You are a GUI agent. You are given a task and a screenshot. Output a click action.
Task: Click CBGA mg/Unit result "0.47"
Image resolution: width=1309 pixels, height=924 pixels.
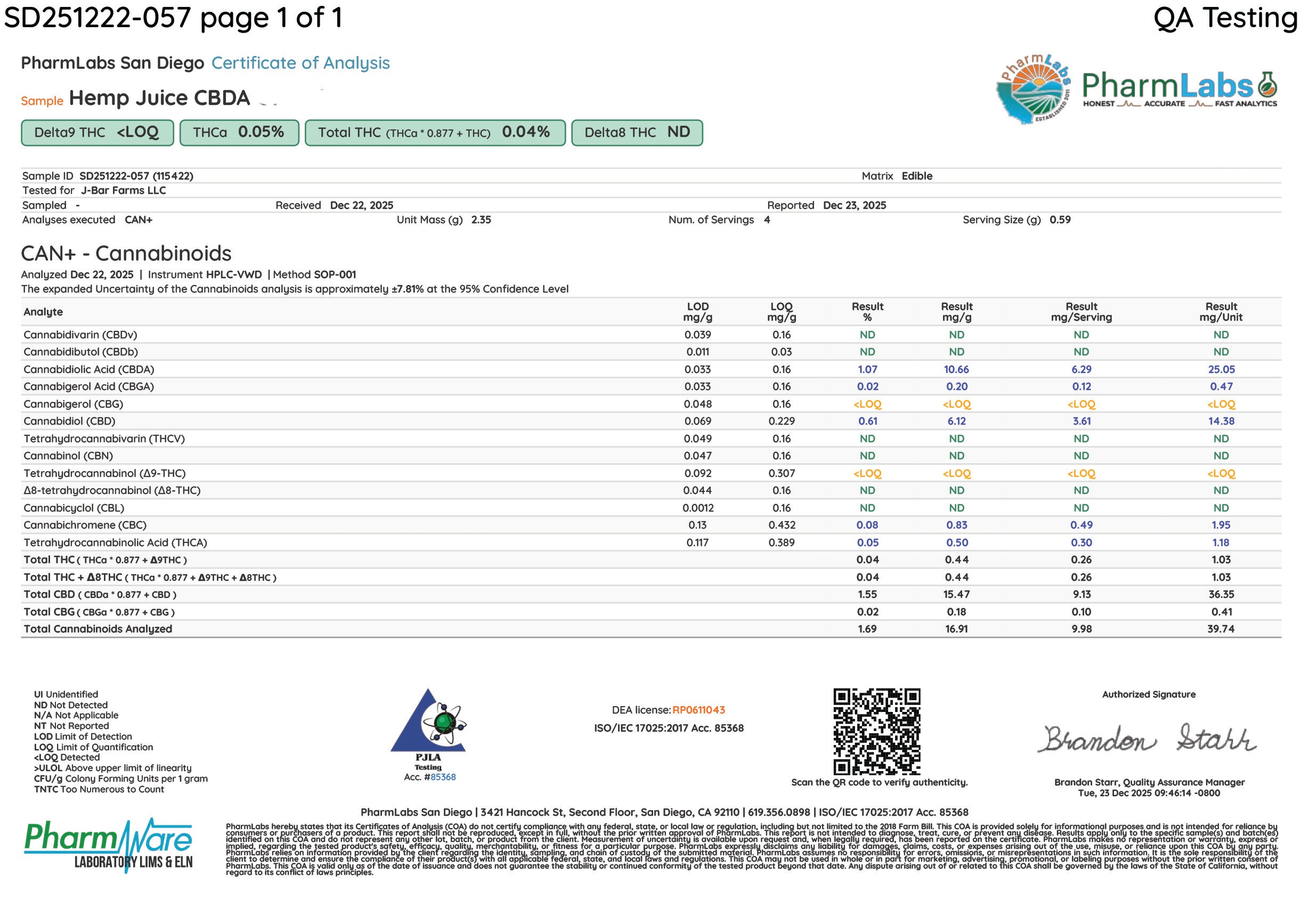(1221, 387)
